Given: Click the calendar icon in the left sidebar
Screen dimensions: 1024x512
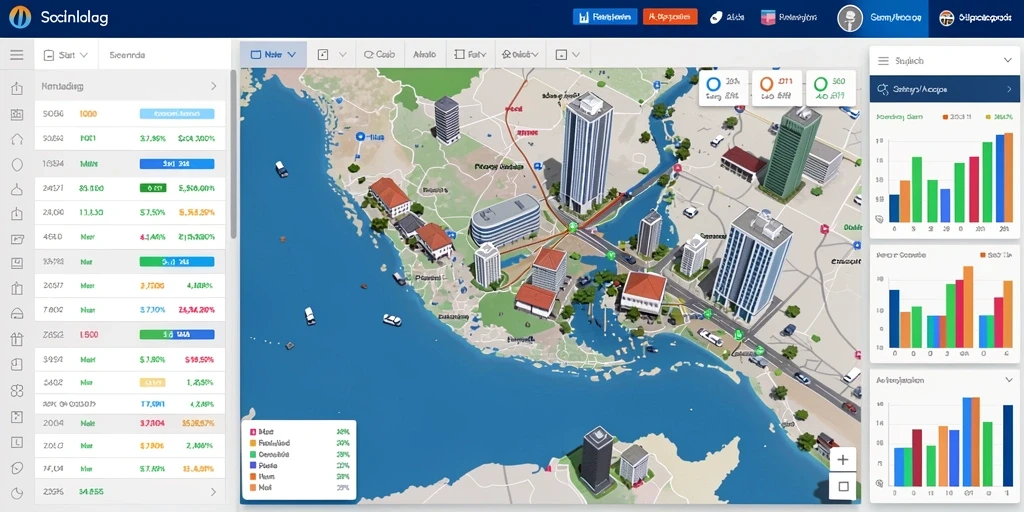Looking at the screenshot, I should [x=18, y=114].
